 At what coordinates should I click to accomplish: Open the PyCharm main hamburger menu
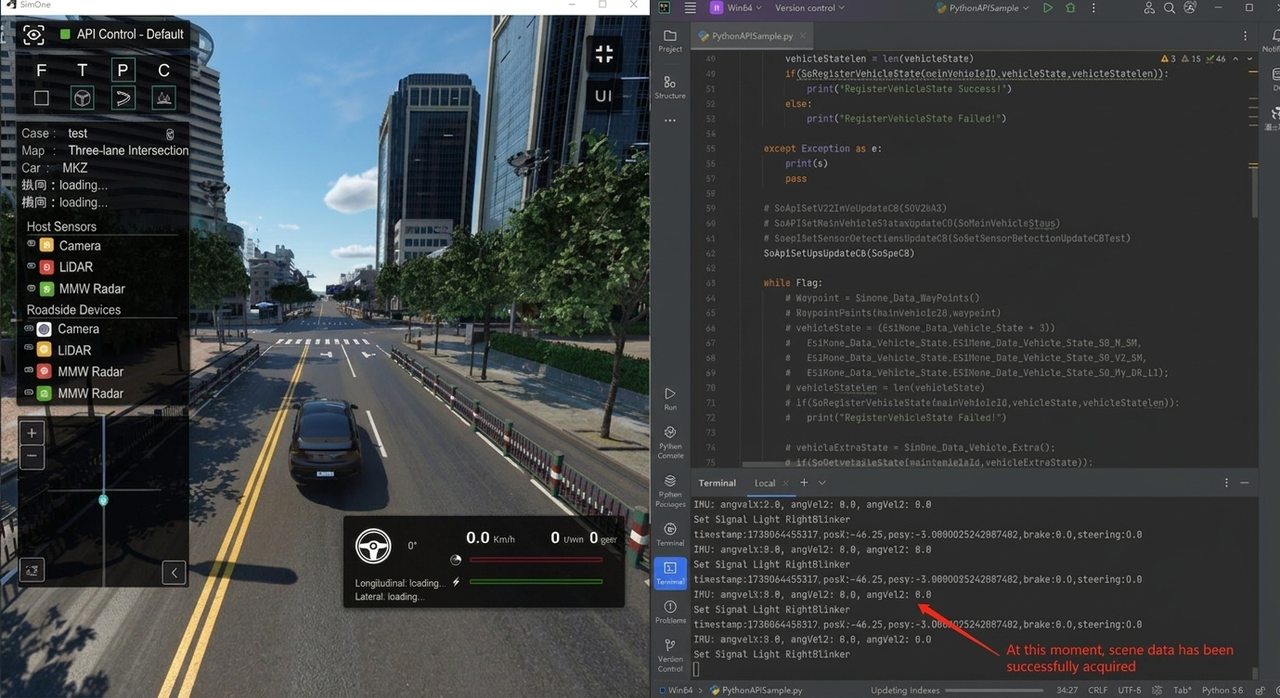point(690,7)
